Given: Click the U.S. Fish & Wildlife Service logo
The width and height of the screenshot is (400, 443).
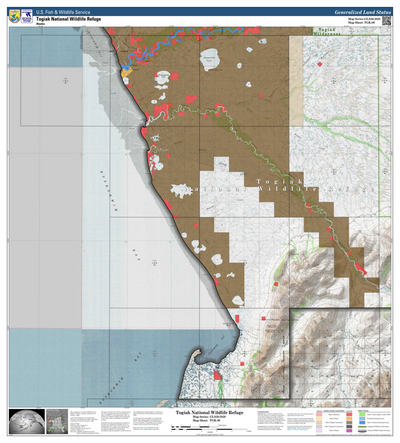Looking at the screenshot, I should pyautogui.click(x=14, y=16).
